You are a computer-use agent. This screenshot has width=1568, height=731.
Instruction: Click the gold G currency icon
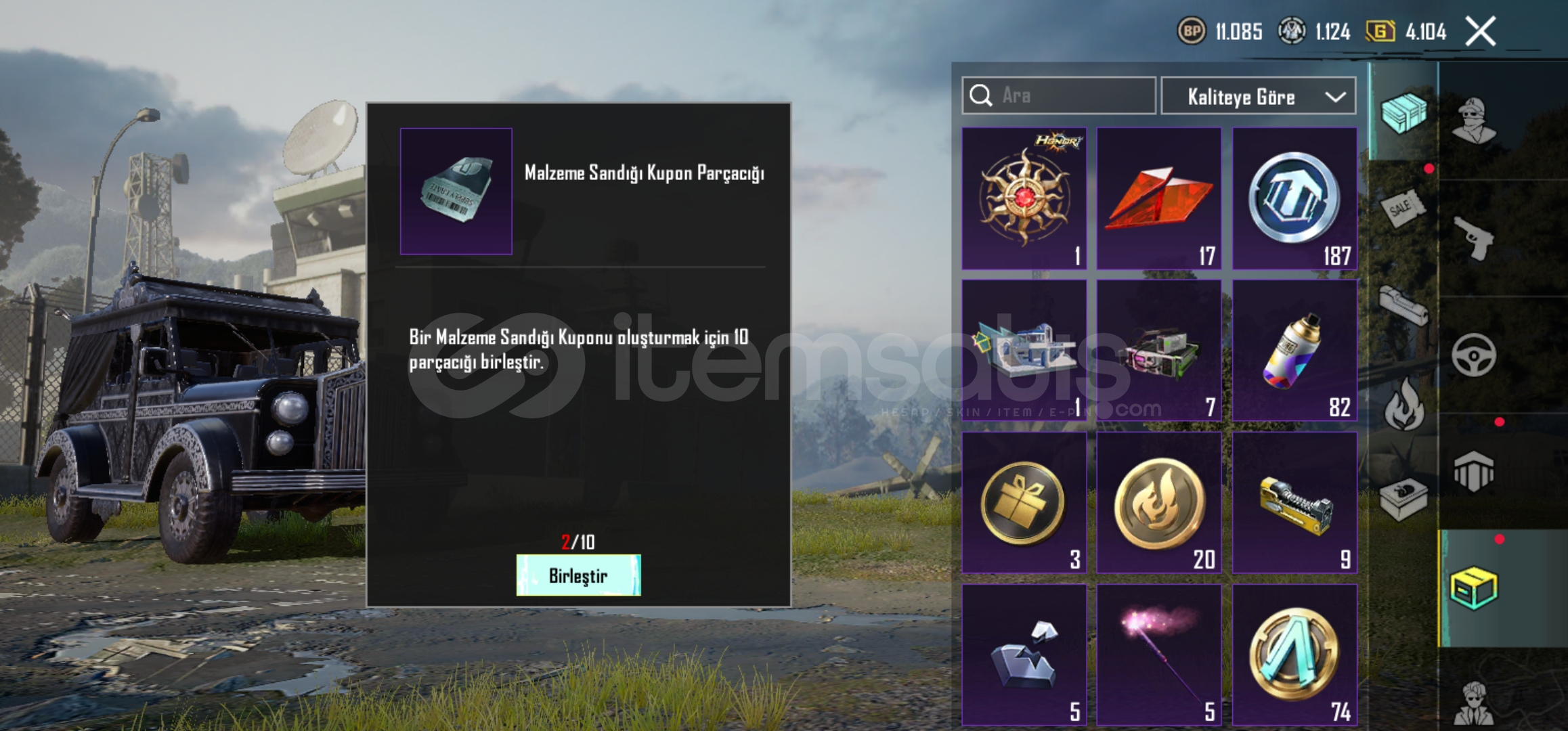[1380, 31]
